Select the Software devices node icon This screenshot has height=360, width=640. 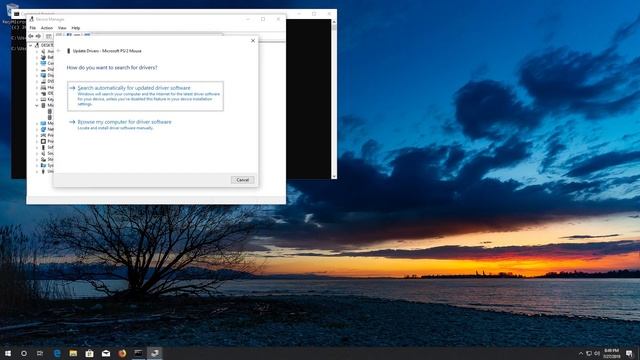tap(43, 147)
